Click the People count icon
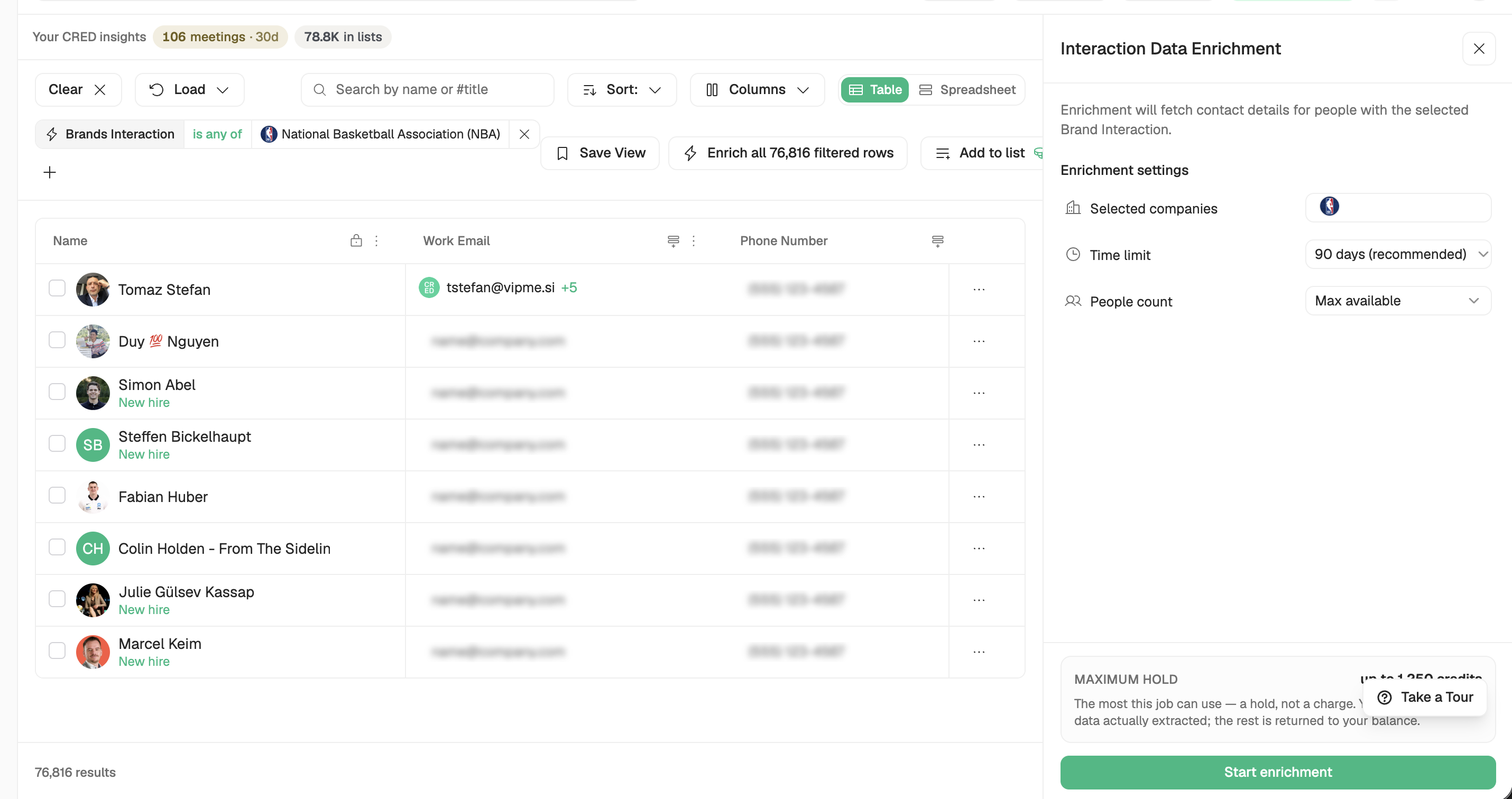 click(x=1072, y=301)
